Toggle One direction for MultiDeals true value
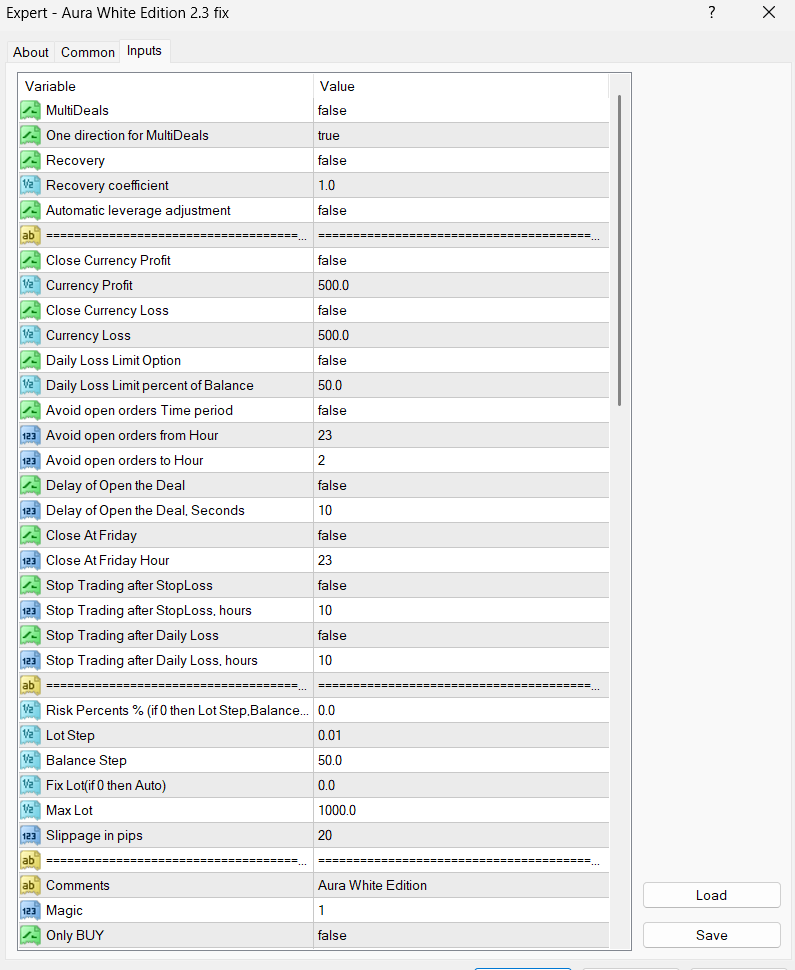Image resolution: width=795 pixels, height=970 pixels. tap(460, 135)
